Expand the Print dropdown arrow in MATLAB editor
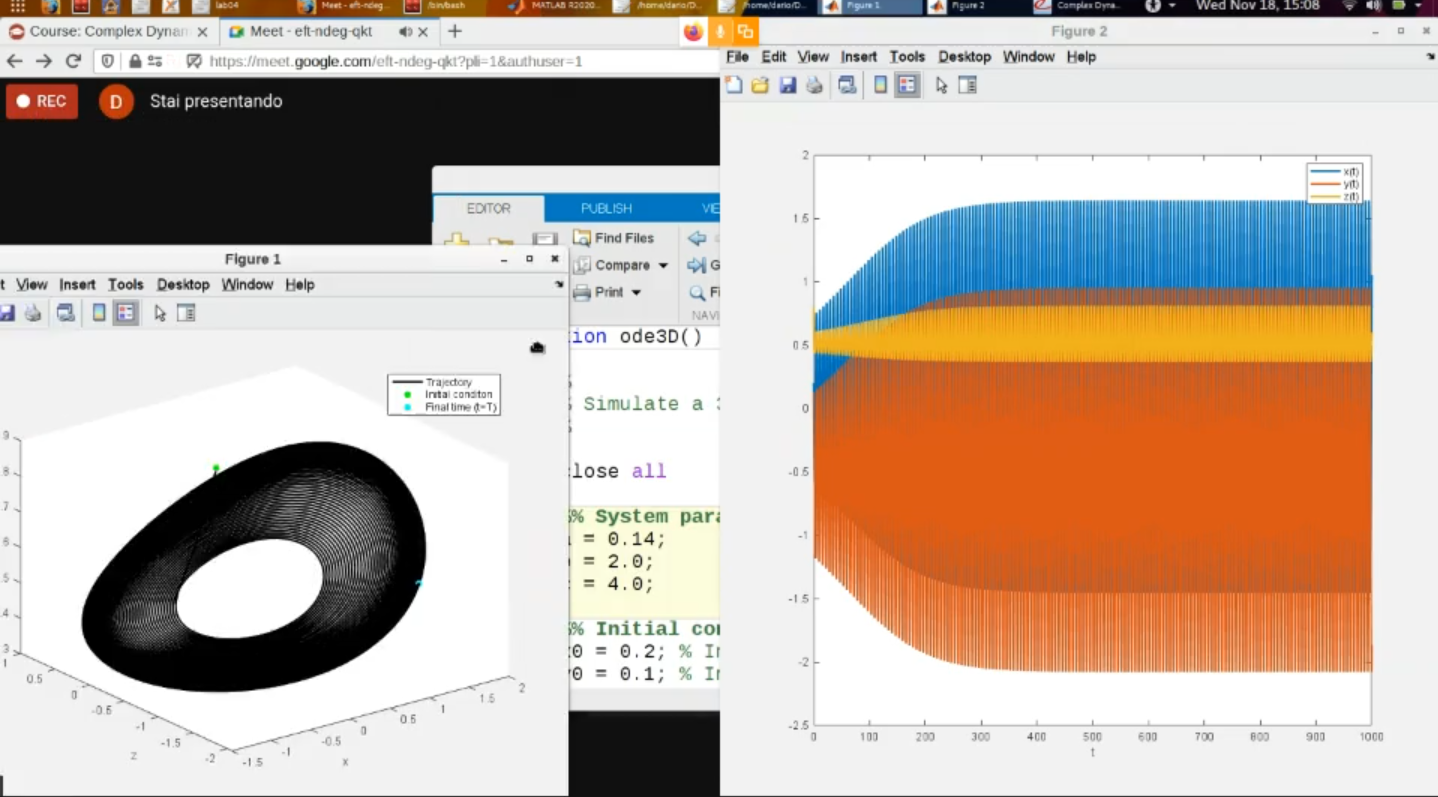 636,293
